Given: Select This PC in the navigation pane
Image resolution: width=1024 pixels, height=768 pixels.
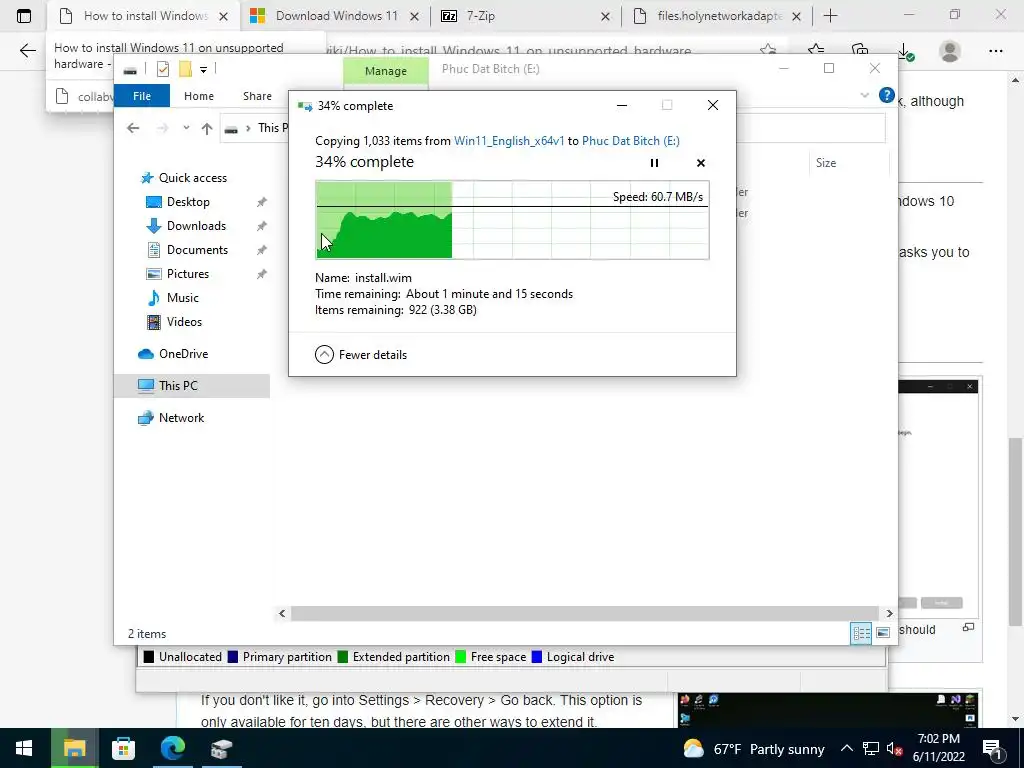Looking at the screenshot, I should [x=192, y=386].
